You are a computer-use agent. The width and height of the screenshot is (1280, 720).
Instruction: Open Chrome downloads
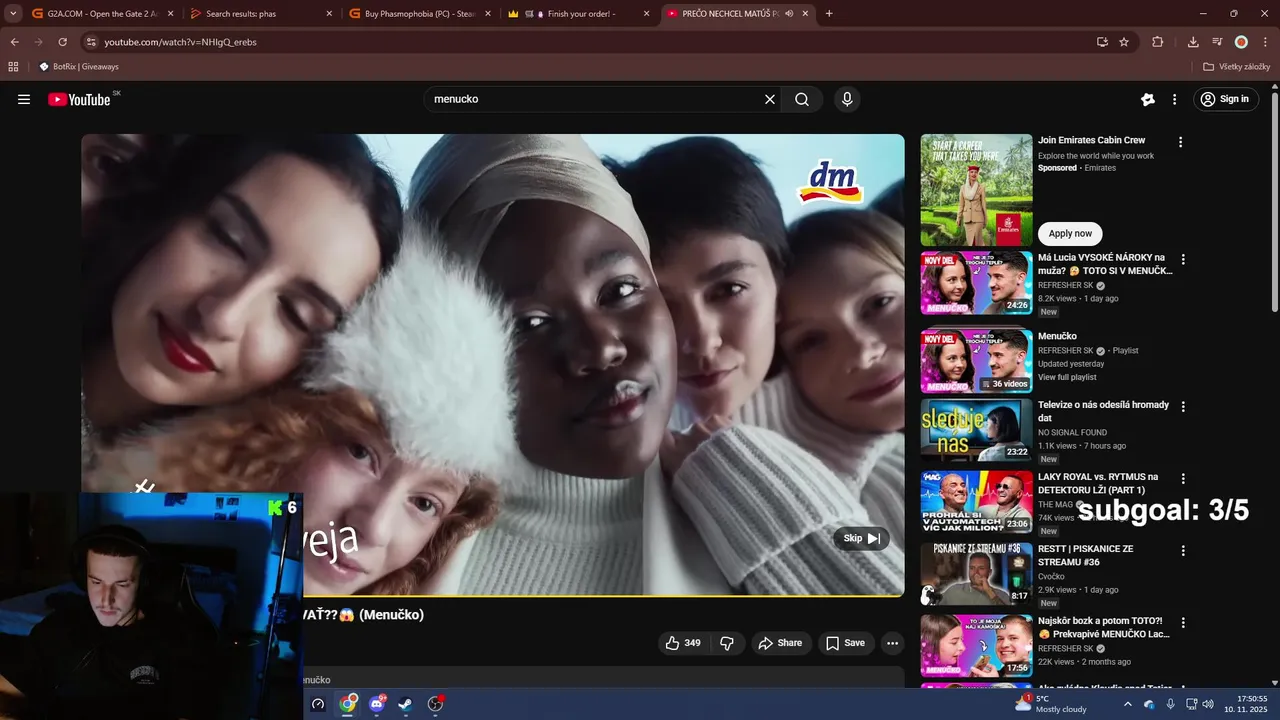click(1193, 42)
